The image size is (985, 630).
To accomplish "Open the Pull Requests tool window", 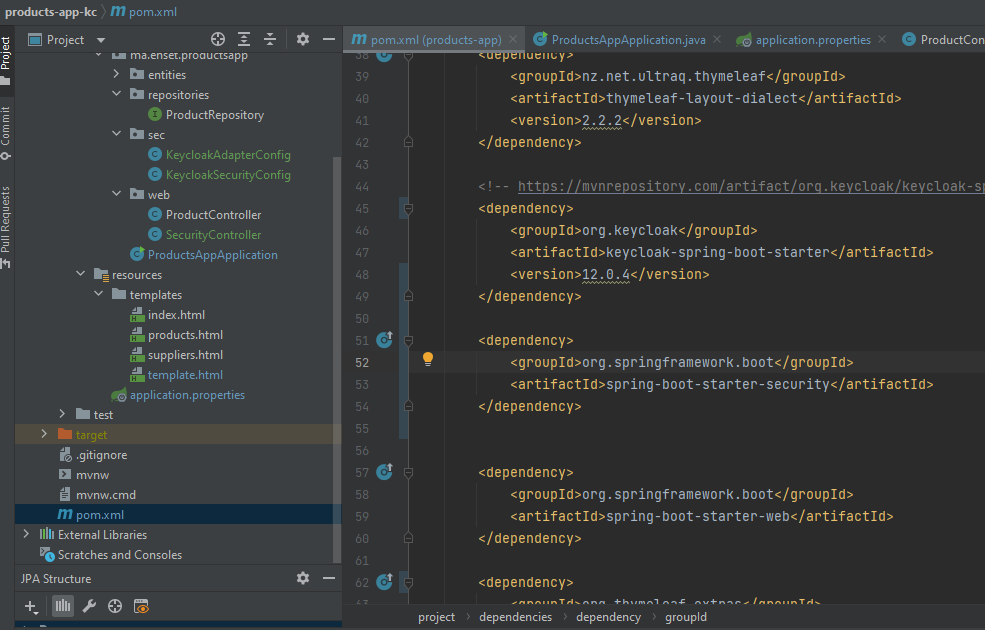I will (x=6, y=227).
